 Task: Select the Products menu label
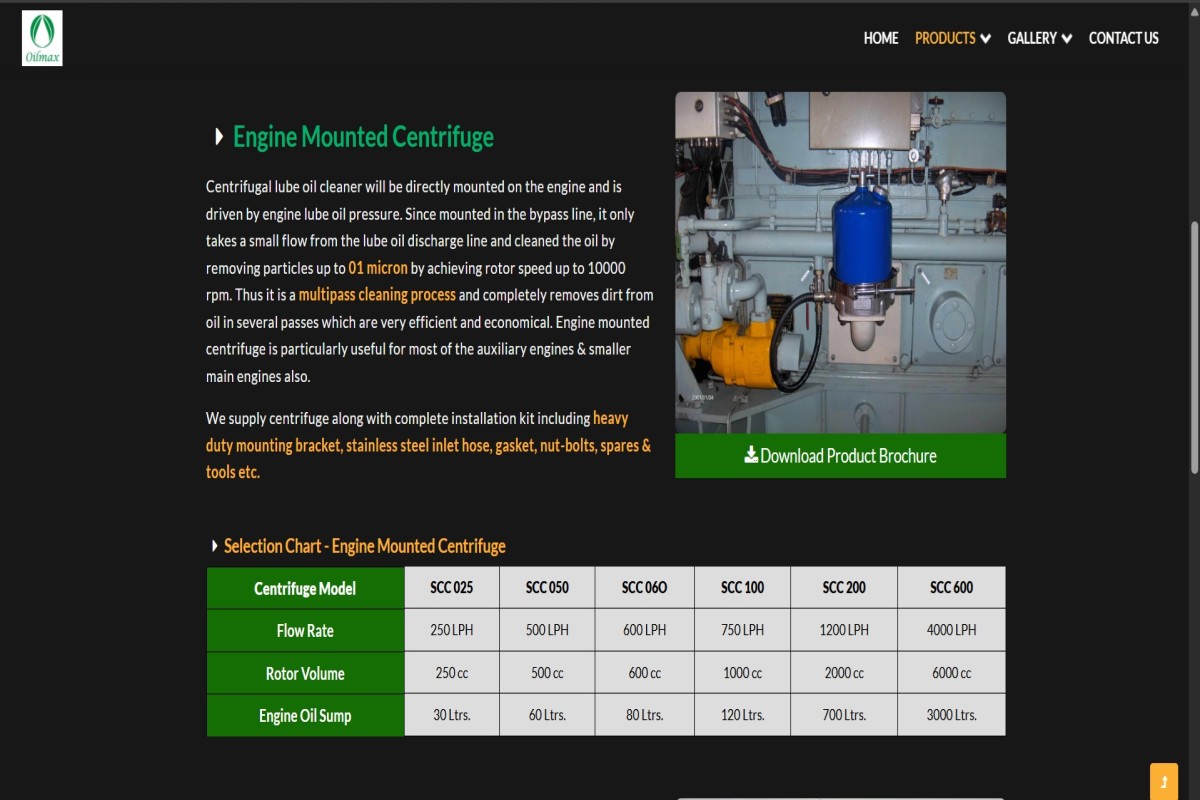[944, 38]
